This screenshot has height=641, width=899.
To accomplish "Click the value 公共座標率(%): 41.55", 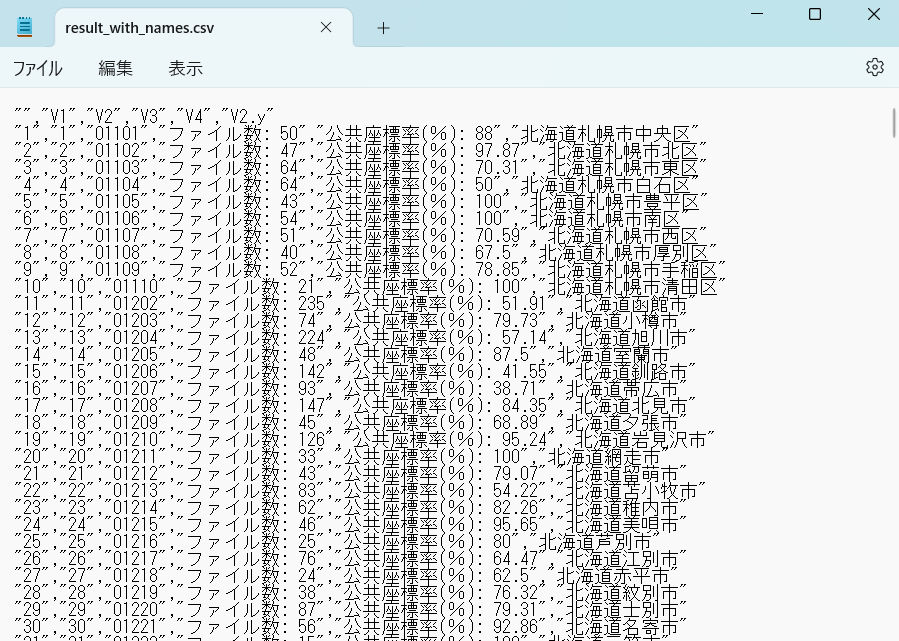I will click(x=448, y=372).
